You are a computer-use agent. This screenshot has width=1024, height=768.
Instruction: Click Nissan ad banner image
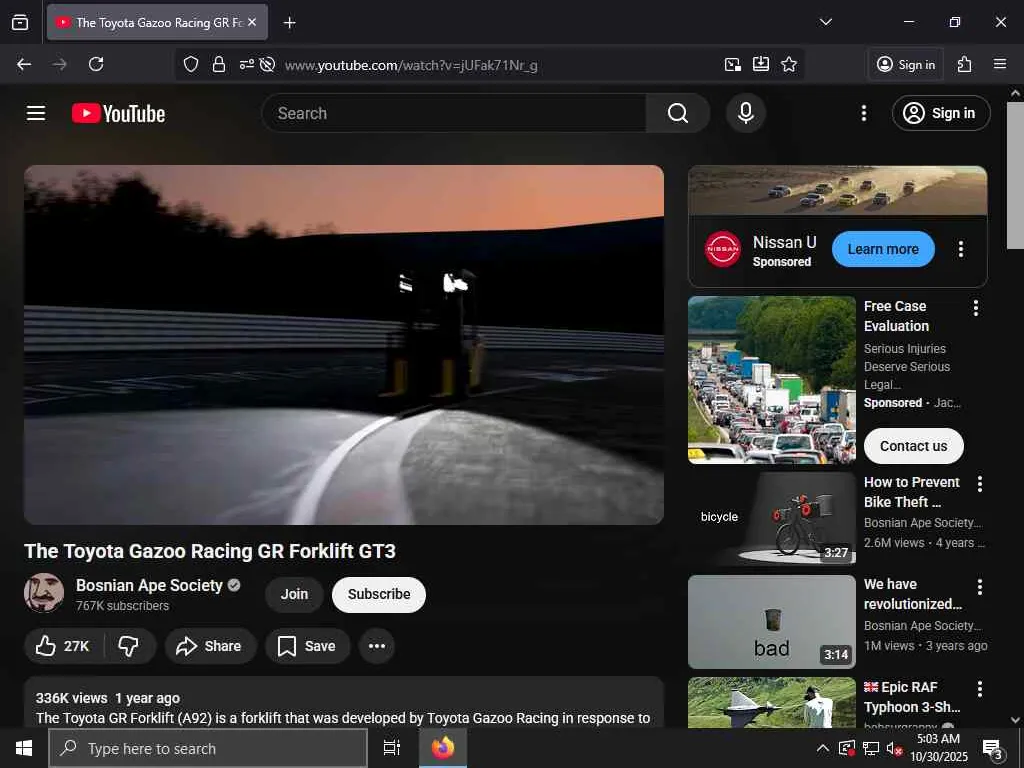pos(838,191)
